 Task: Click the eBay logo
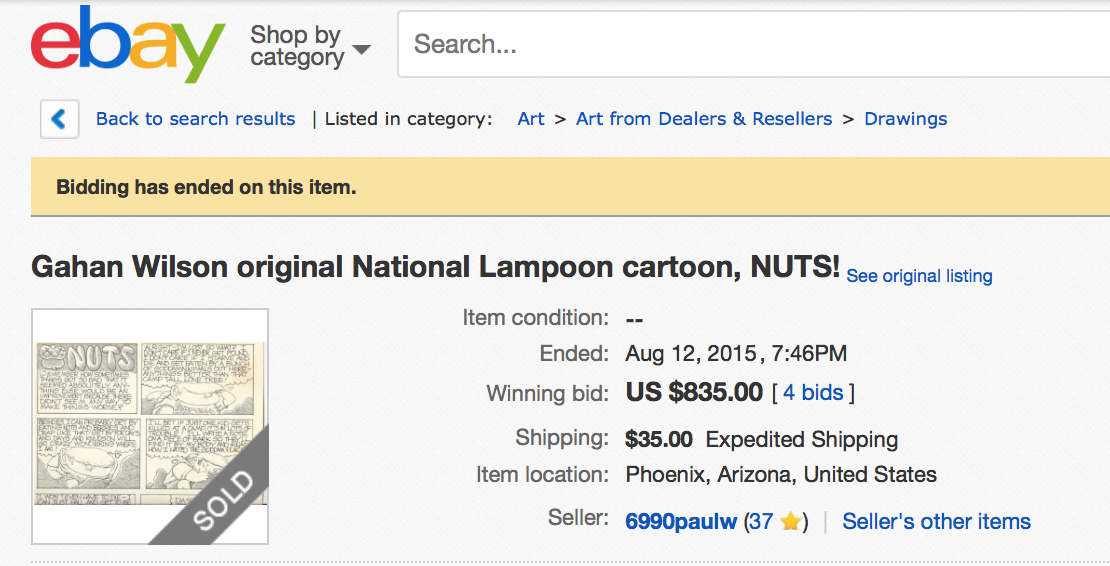pos(127,45)
